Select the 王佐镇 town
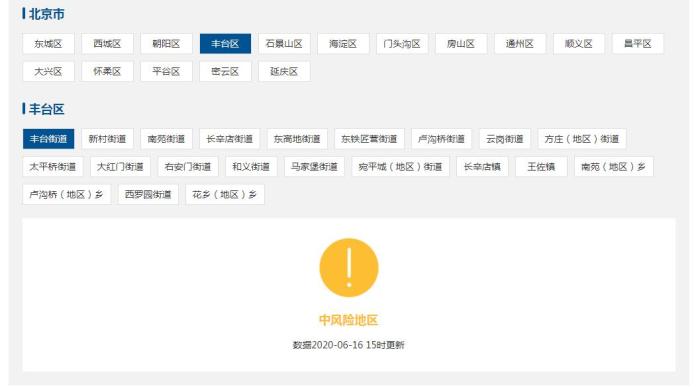Viewport: 700px width, 390px height. click(x=541, y=167)
